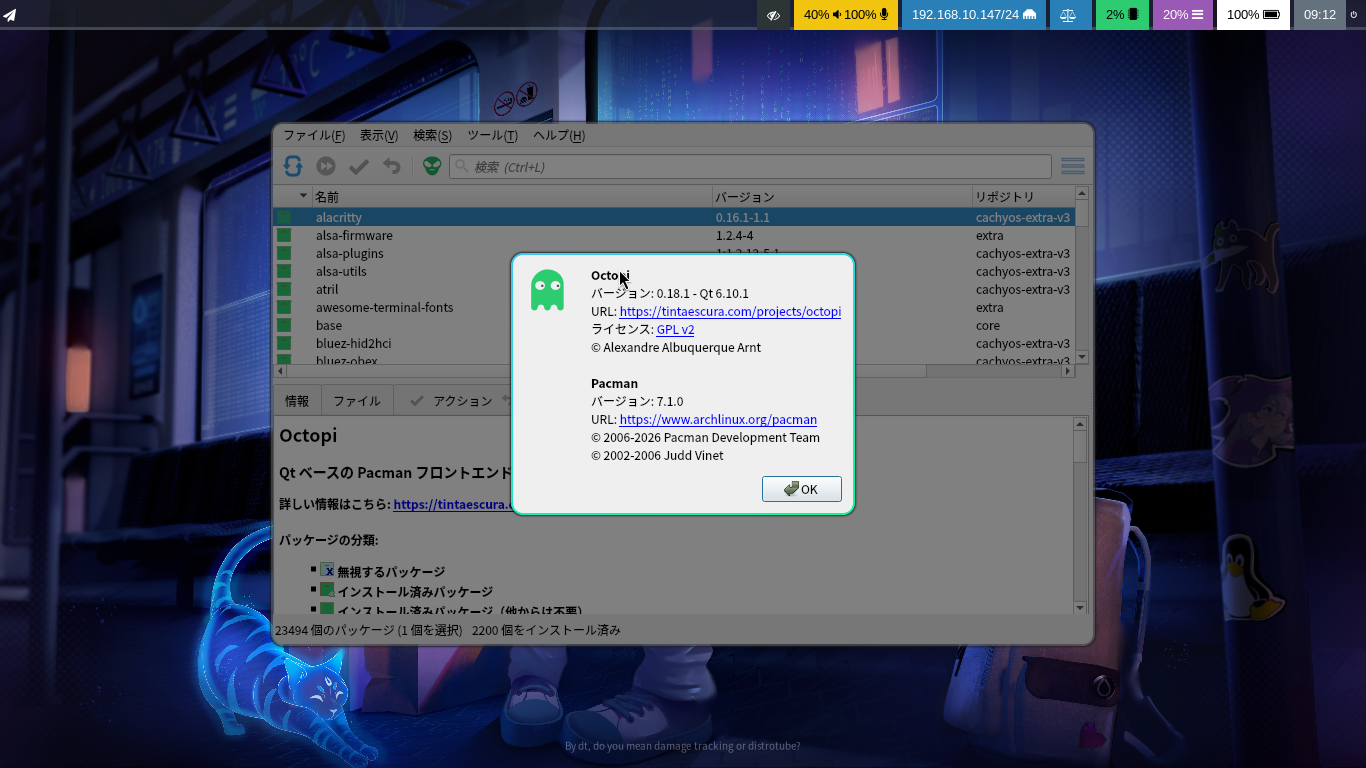Click the power icon in top bar

(x=1354, y=15)
